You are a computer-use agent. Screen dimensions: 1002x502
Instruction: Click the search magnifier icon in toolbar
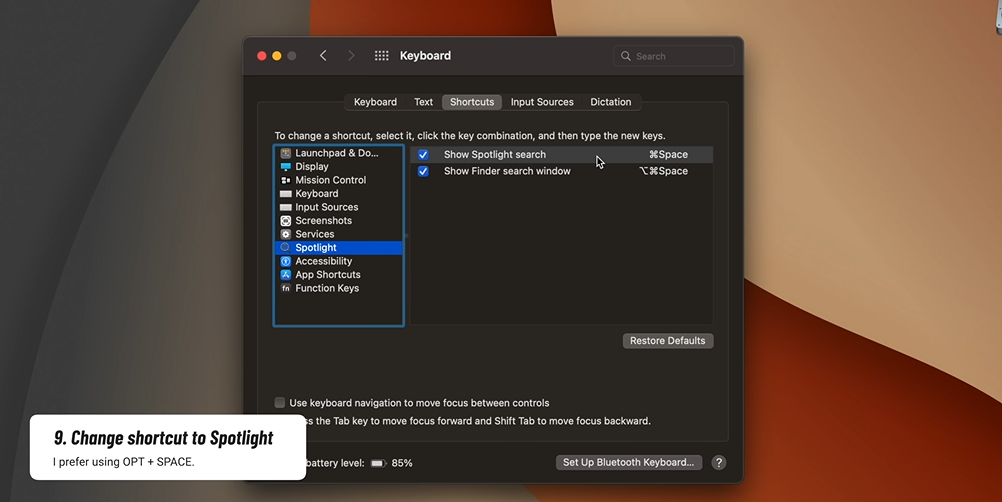[626, 56]
